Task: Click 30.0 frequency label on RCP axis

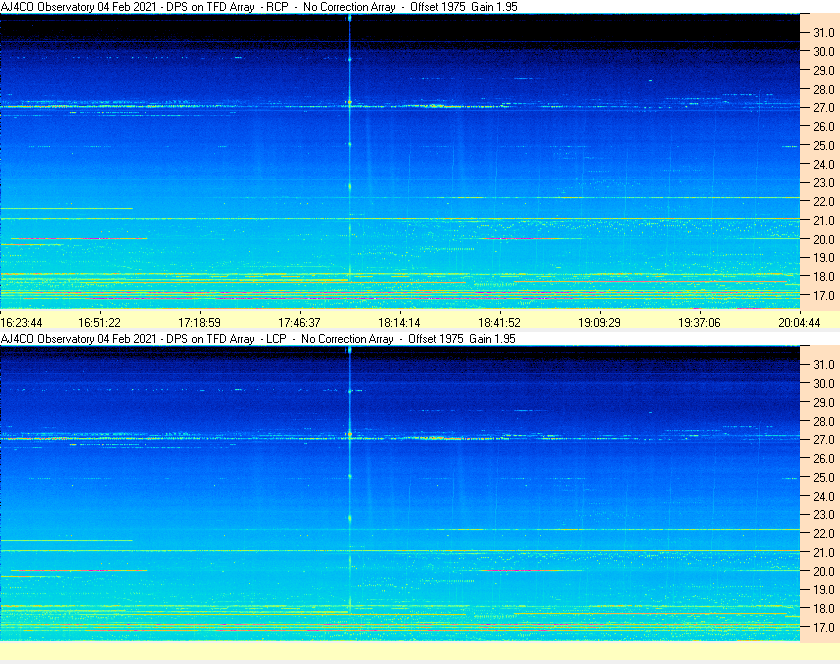Action: (x=824, y=51)
